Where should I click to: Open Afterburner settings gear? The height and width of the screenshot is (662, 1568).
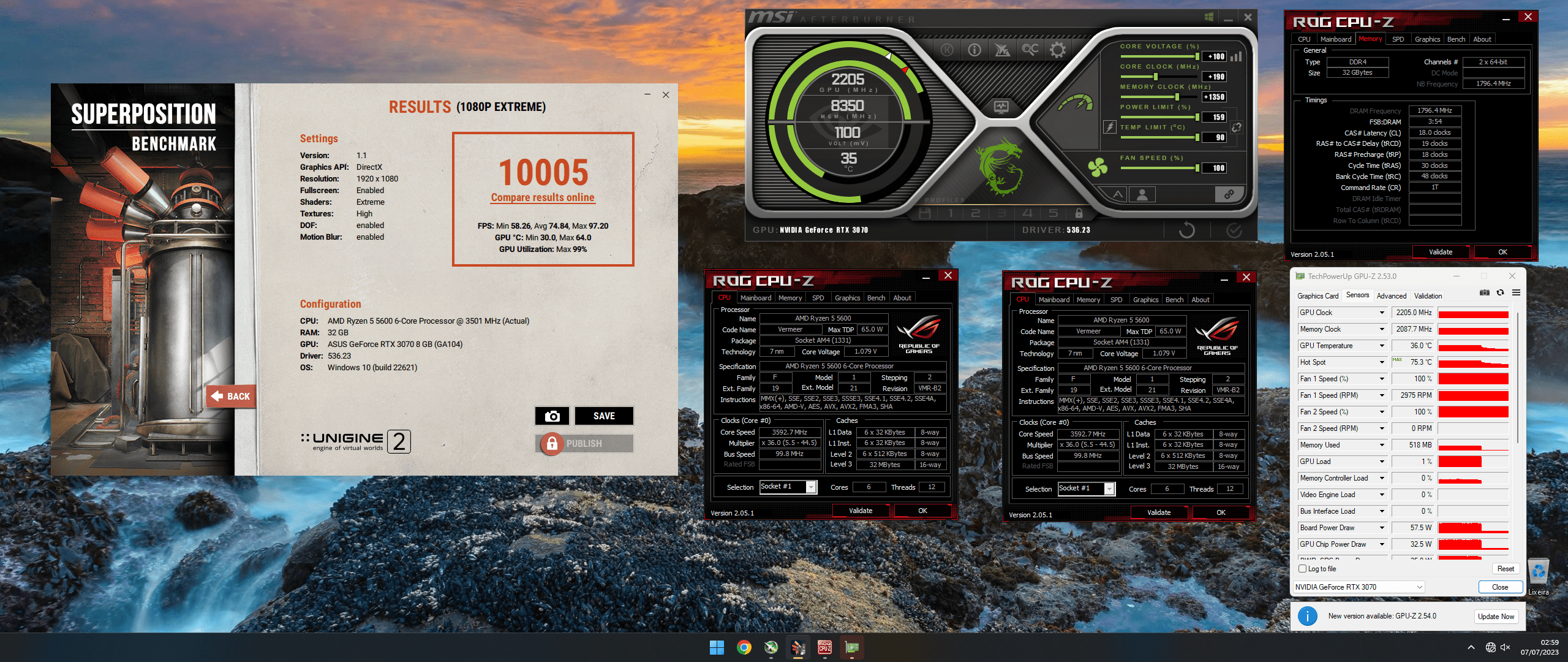(1058, 50)
